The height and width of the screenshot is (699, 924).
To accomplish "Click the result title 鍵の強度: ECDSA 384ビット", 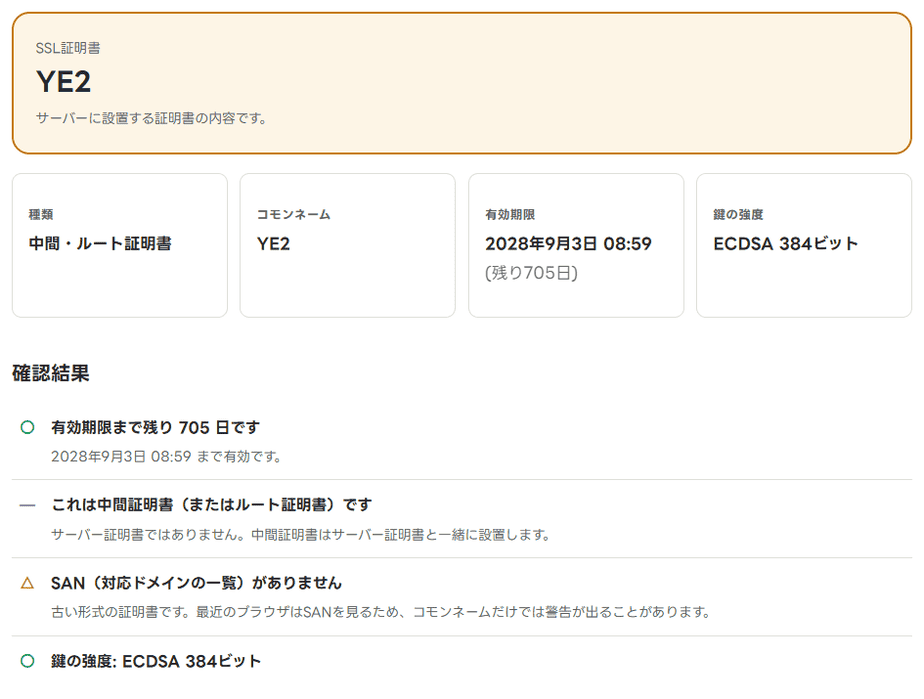I will pyautogui.click(x=156, y=661).
